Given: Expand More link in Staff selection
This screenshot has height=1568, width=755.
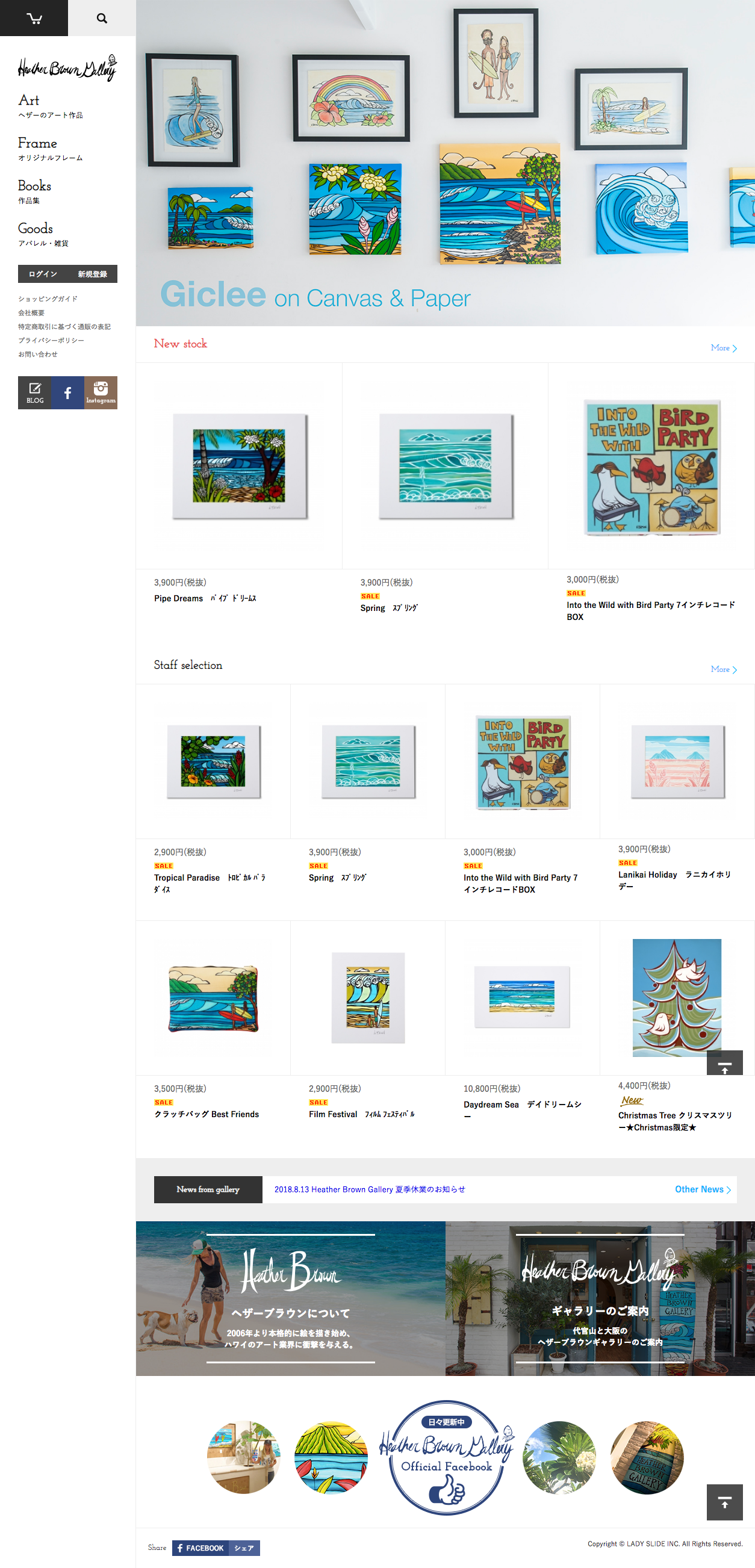Looking at the screenshot, I should pos(724,669).
